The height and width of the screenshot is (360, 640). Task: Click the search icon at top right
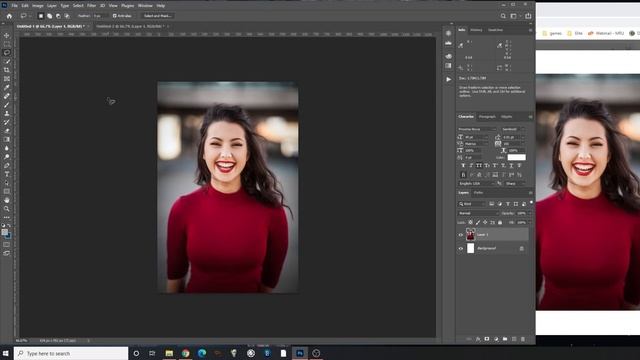tap(503, 16)
